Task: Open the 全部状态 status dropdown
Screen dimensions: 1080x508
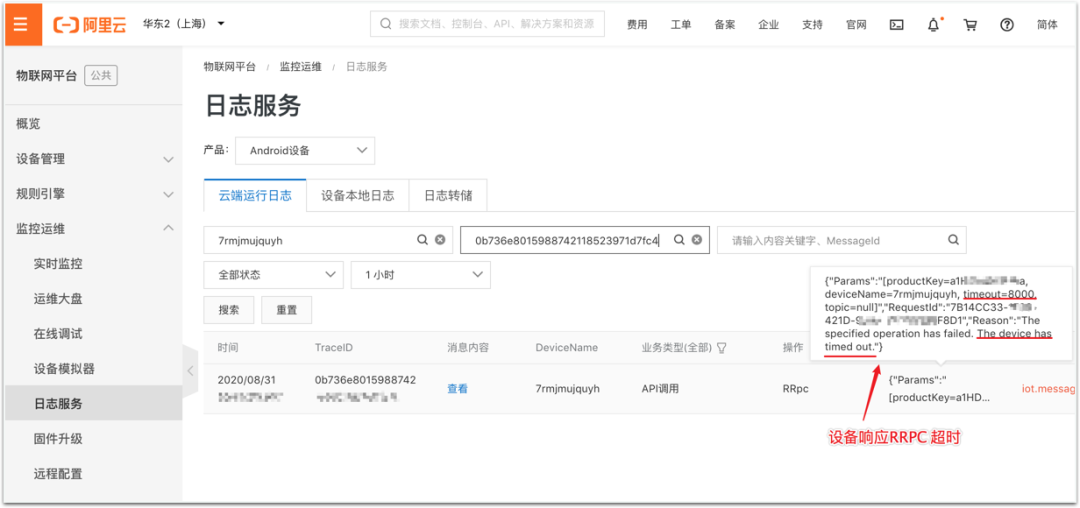Action: pos(273,275)
